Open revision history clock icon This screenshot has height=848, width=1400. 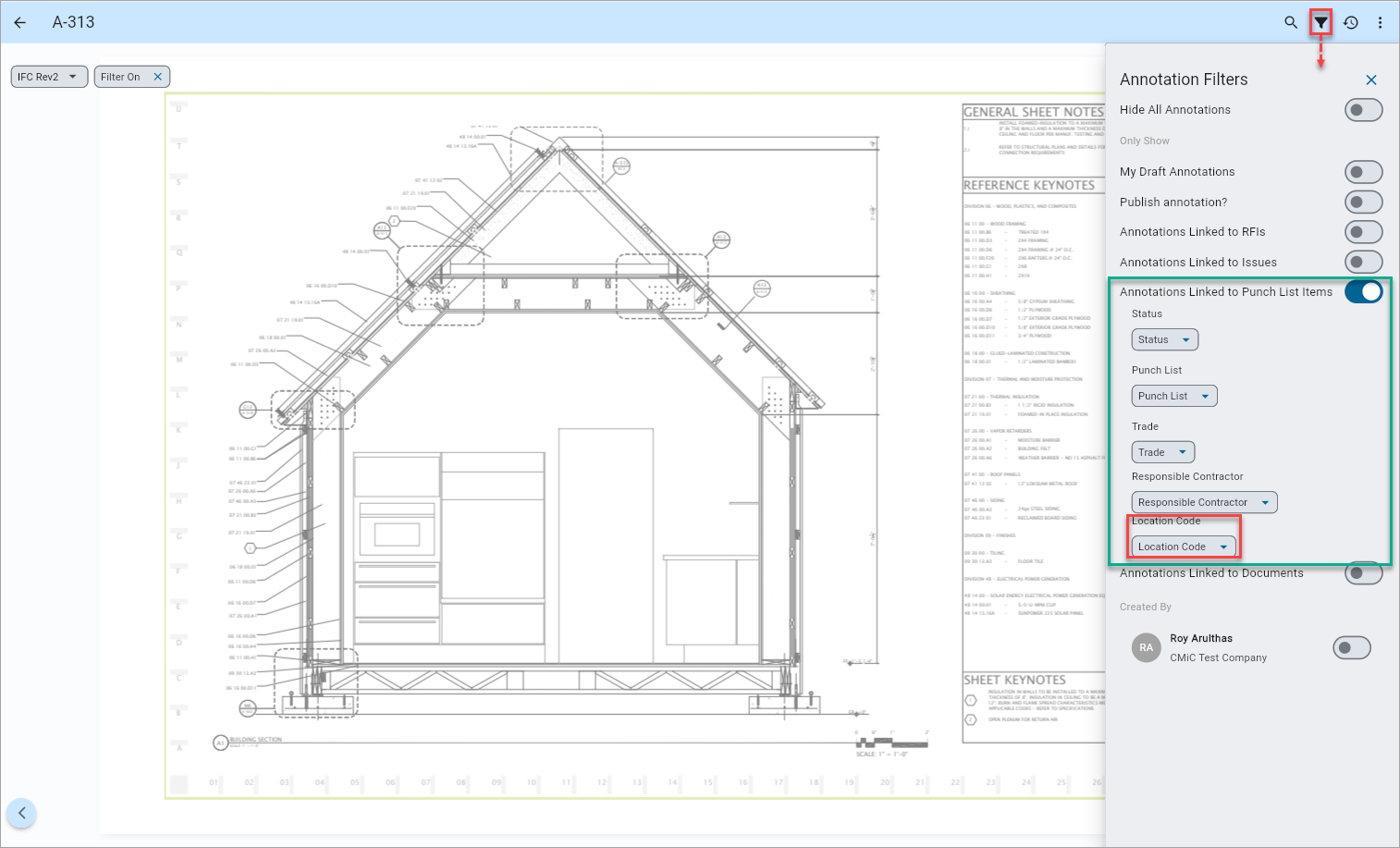click(x=1351, y=22)
